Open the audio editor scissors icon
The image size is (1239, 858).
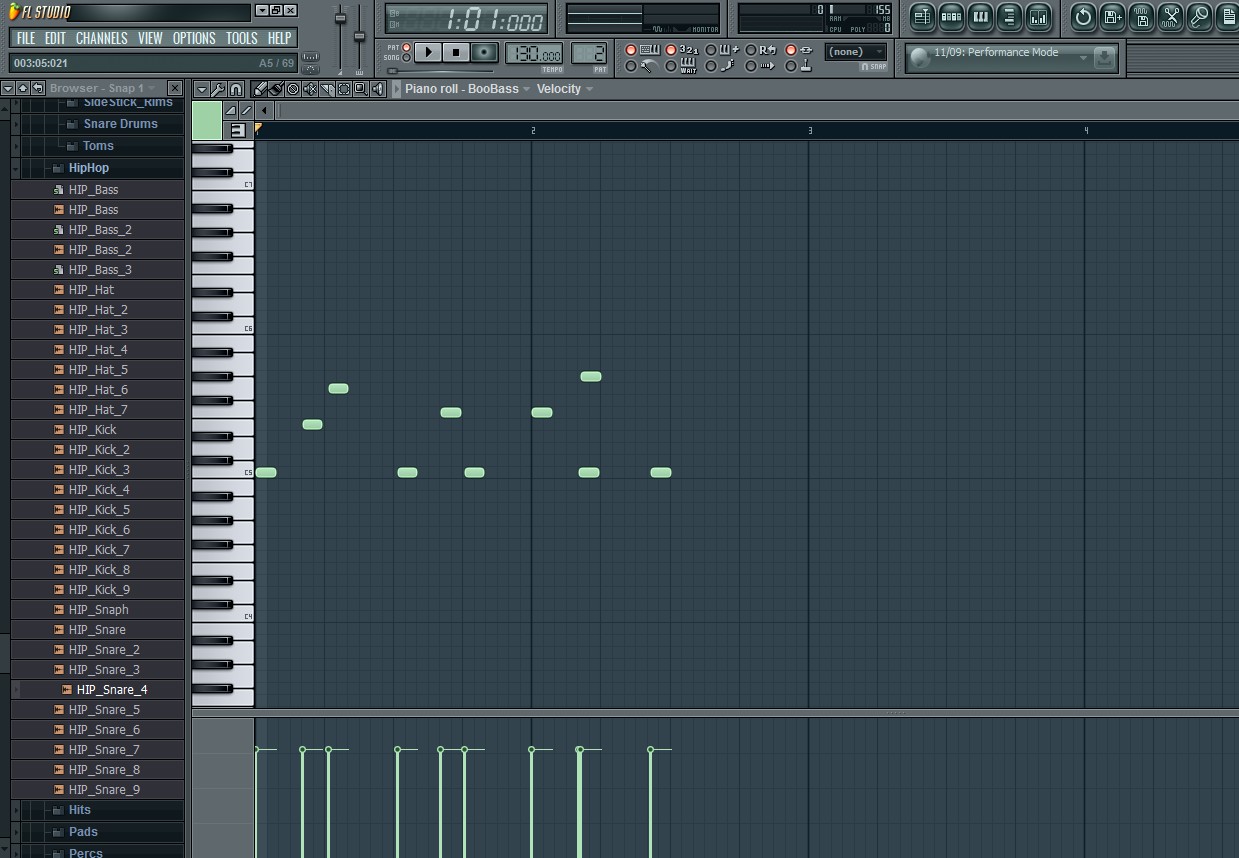[x=1170, y=17]
